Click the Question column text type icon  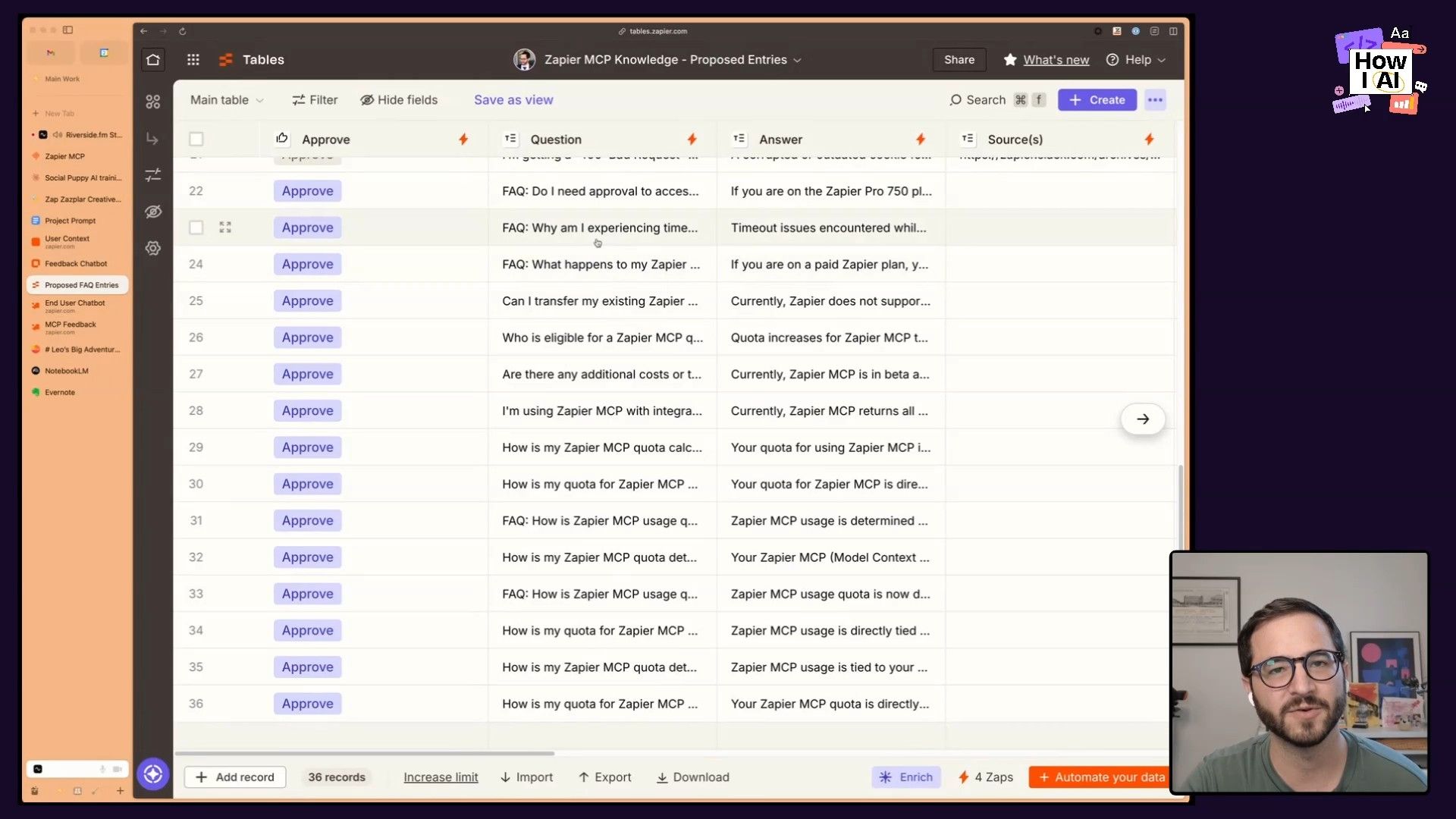[x=510, y=139]
